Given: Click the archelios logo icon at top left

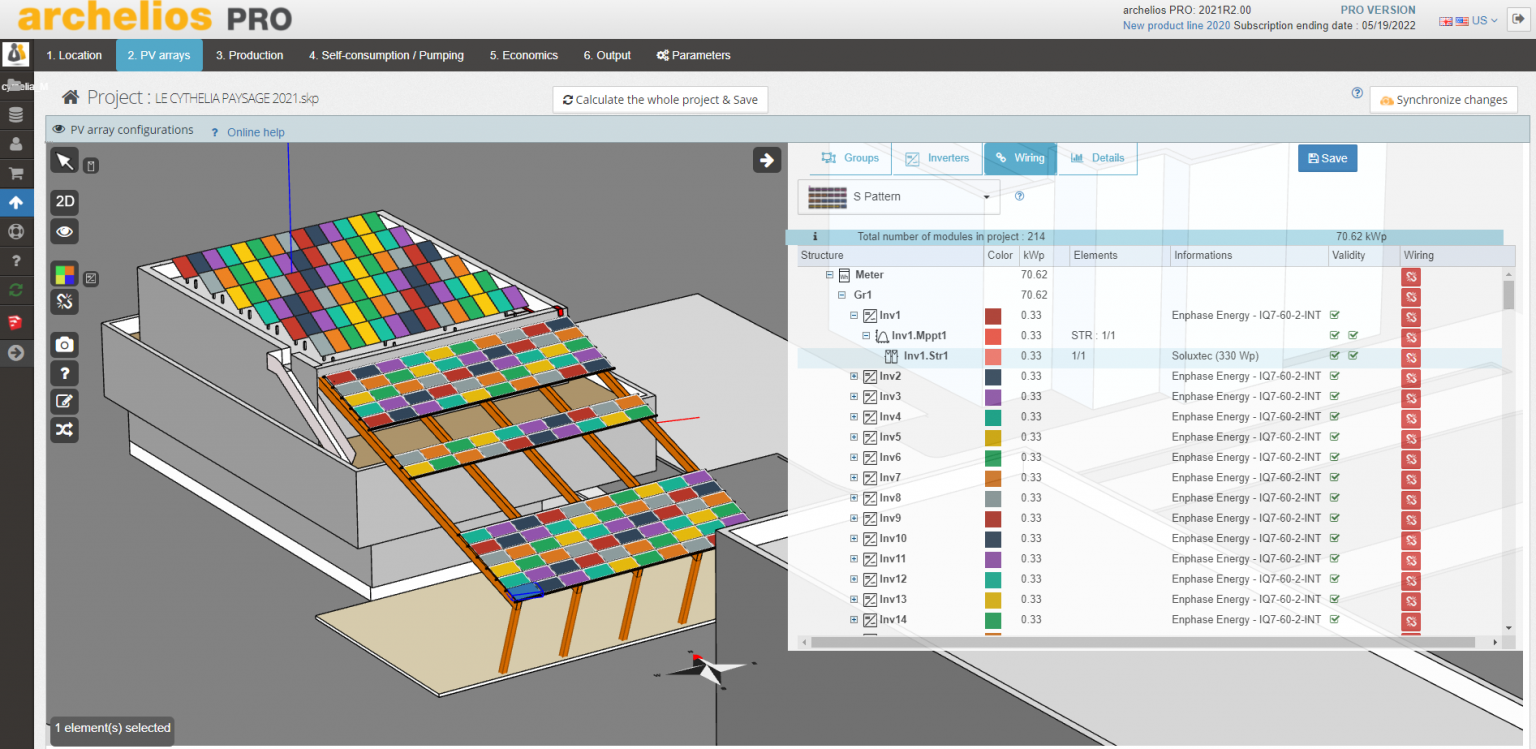Looking at the screenshot, I should [16, 55].
